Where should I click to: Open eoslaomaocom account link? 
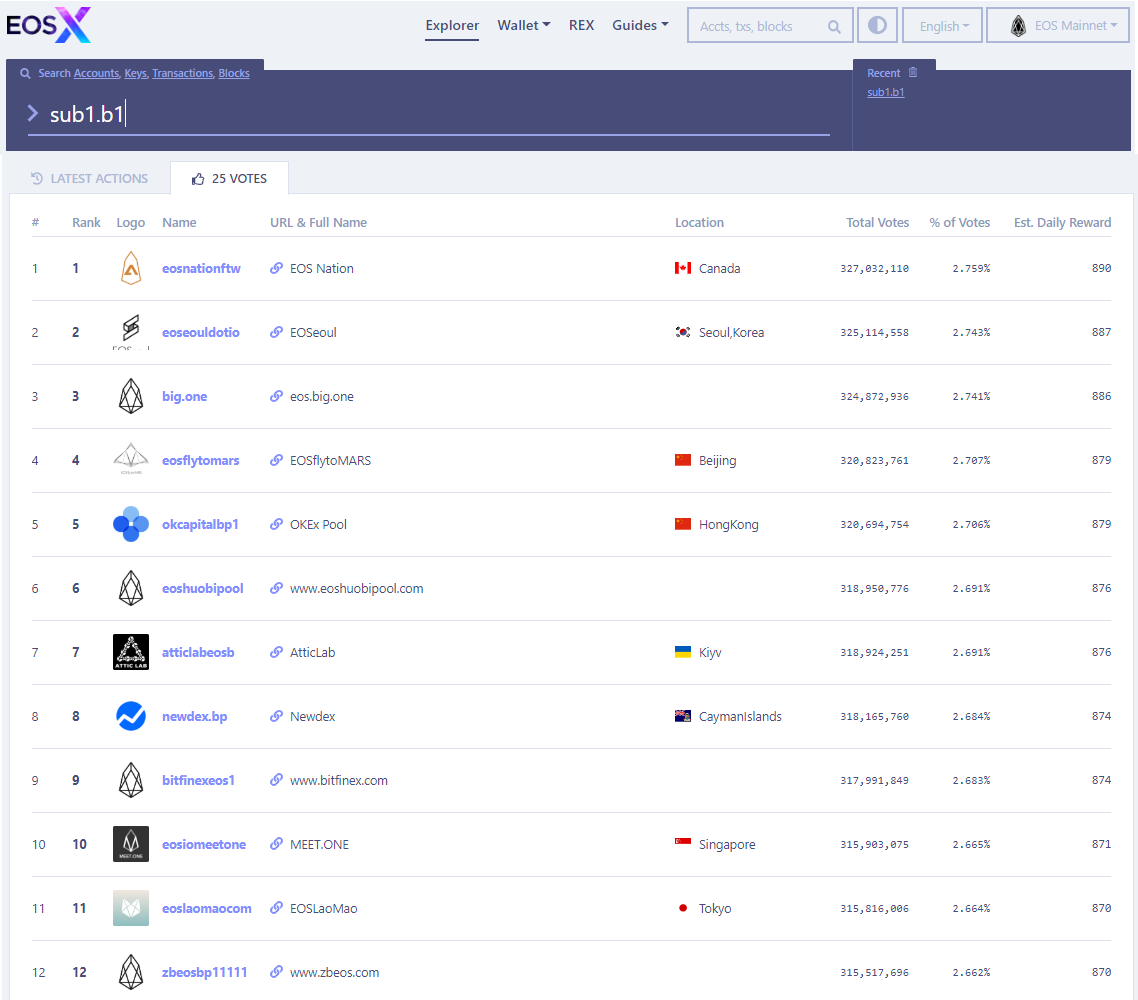pos(207,909)
